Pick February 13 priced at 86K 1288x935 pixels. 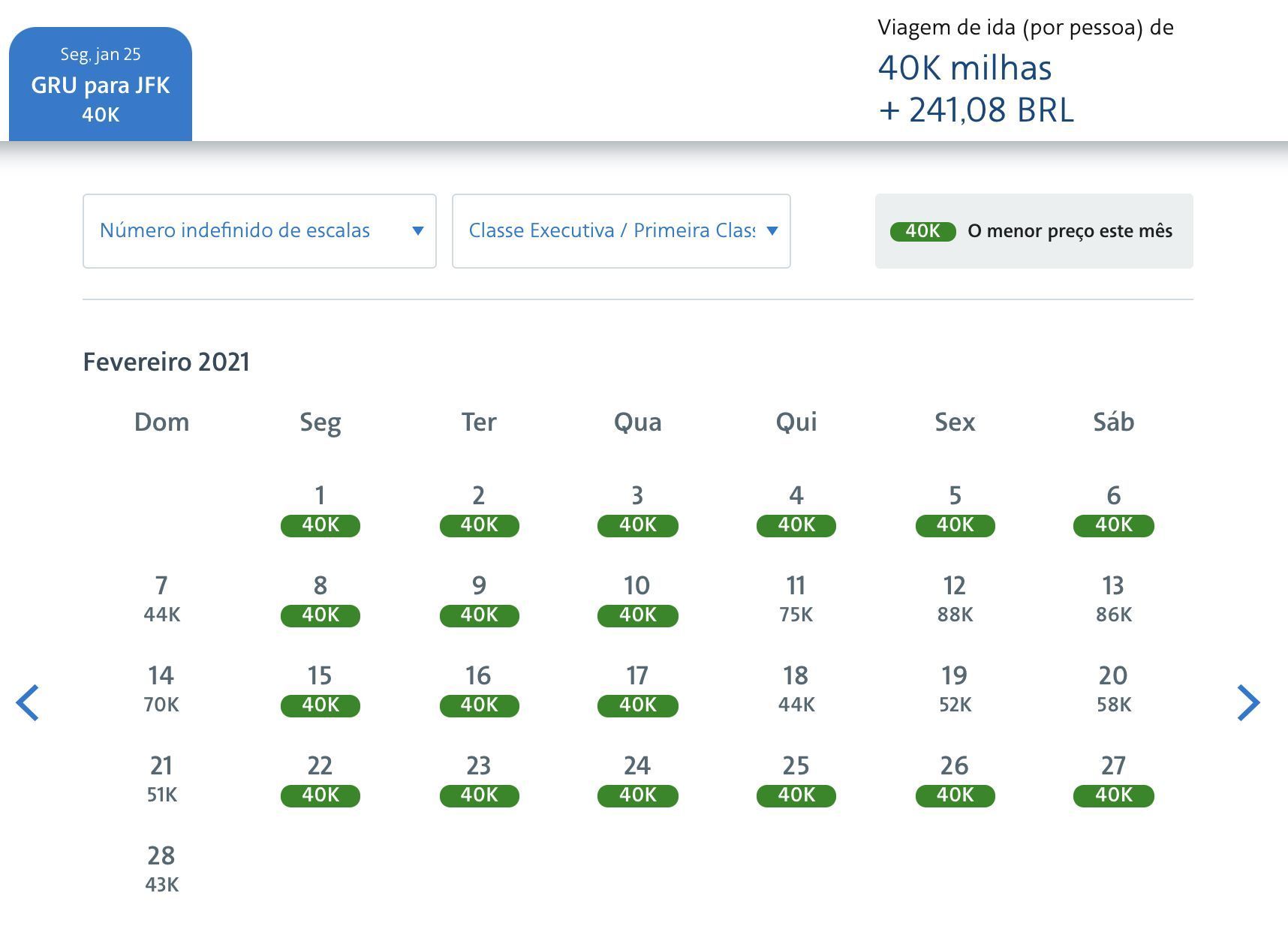tap(1114, 600)
